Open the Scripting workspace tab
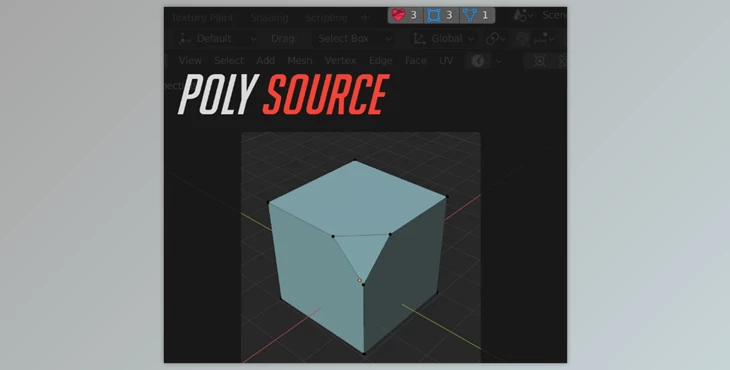The image size is (730, 370). click(326, 18)
